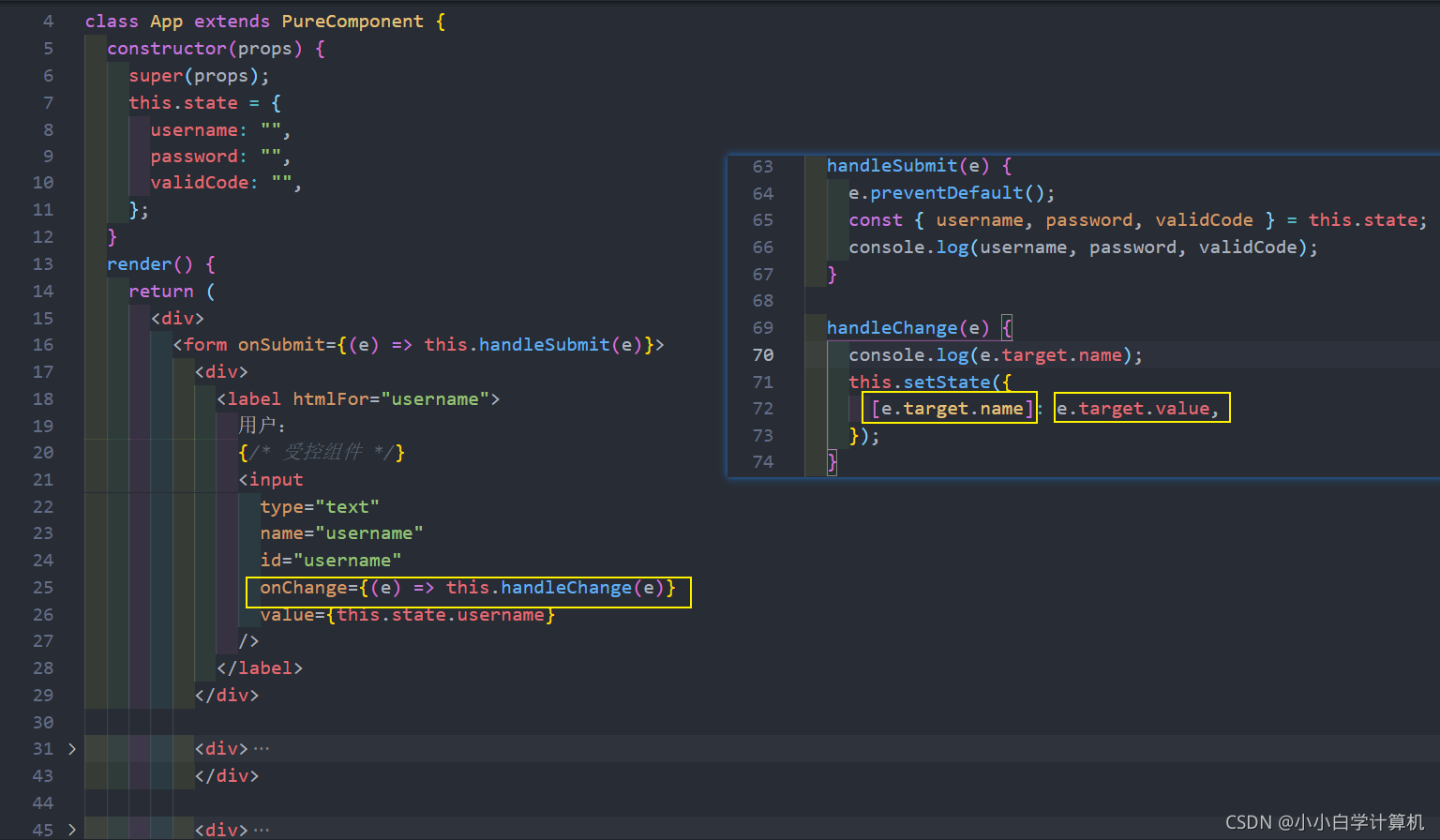Click 'constructor(props)' on line 5

click(204, 49)
